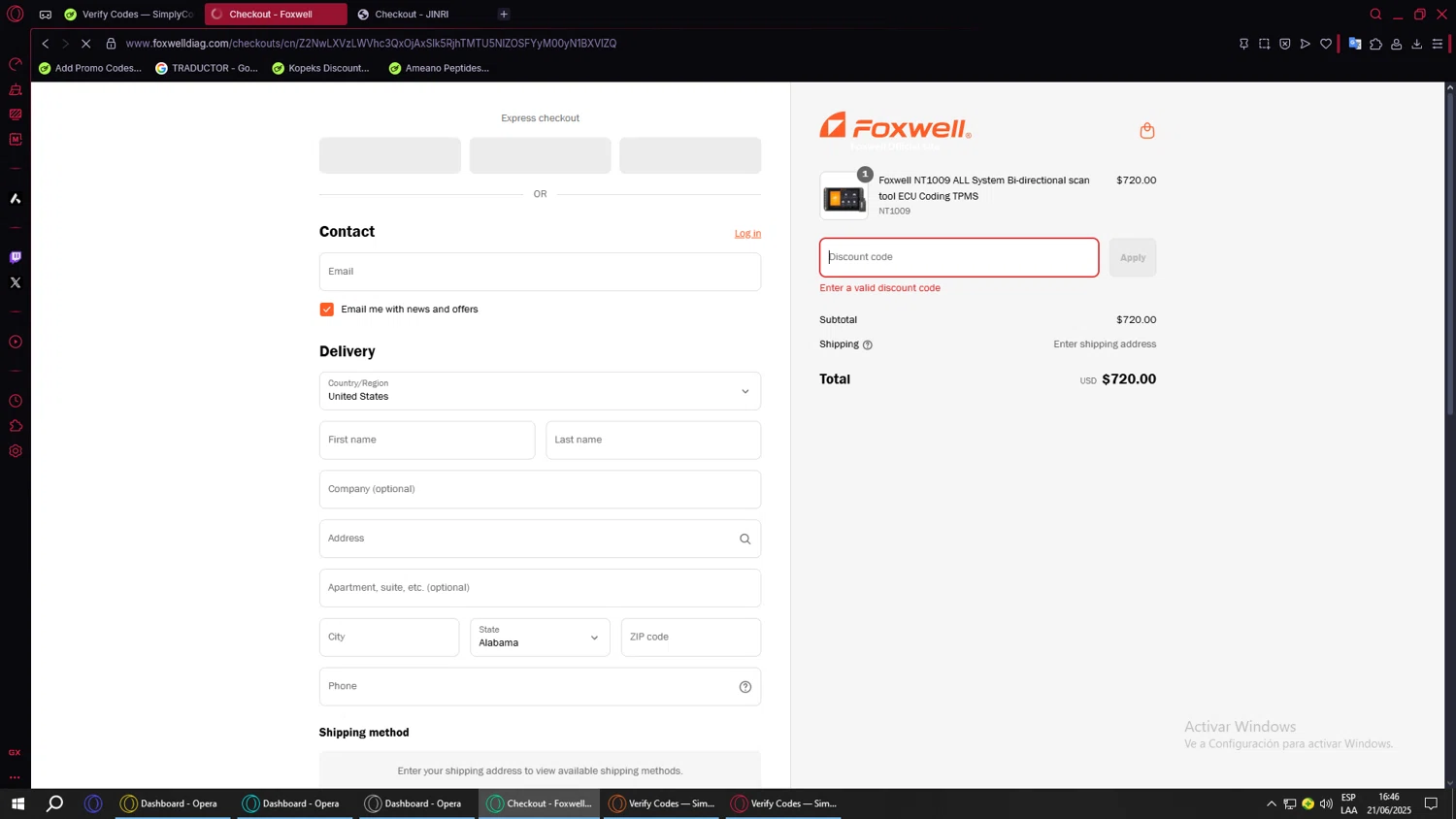Switch to Checkout - Foxwell tab
Viewport: 1456px width, 819px height.
pyautogui.click(x=276, y=14)
